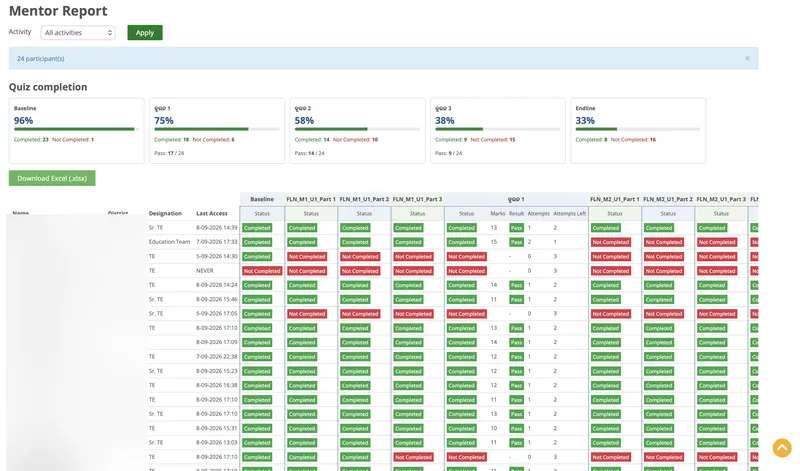Click last access '8-09-2026 13:03'
This screenshot has height=471, width=800.
point(216,442)
